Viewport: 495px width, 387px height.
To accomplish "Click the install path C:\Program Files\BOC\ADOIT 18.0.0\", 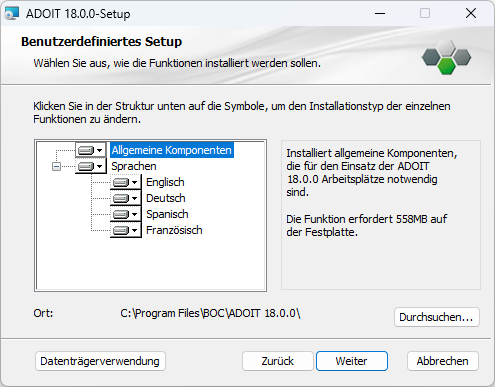I will pos(210,313).
